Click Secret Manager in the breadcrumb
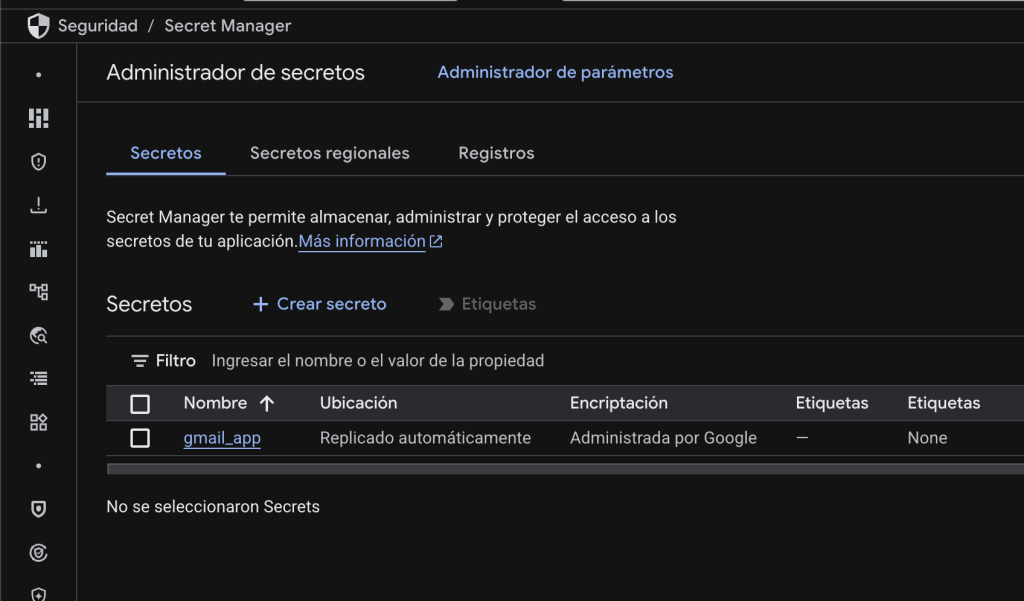The image size is (1024, 601). point(228,26)
